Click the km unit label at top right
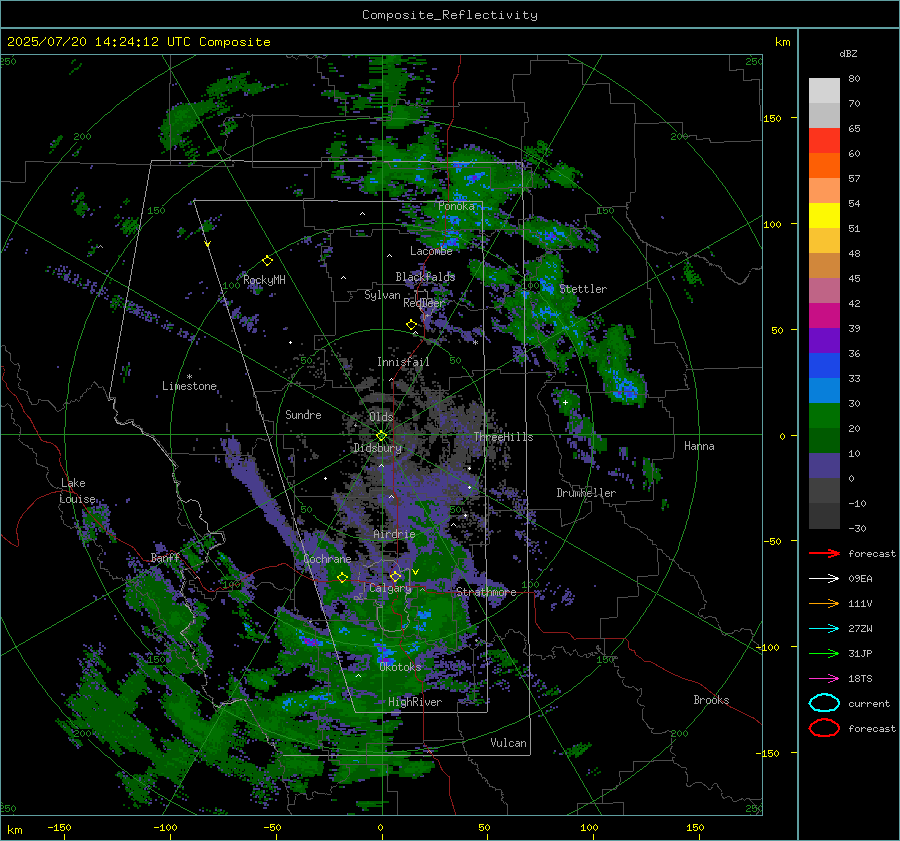 [782, 42]
